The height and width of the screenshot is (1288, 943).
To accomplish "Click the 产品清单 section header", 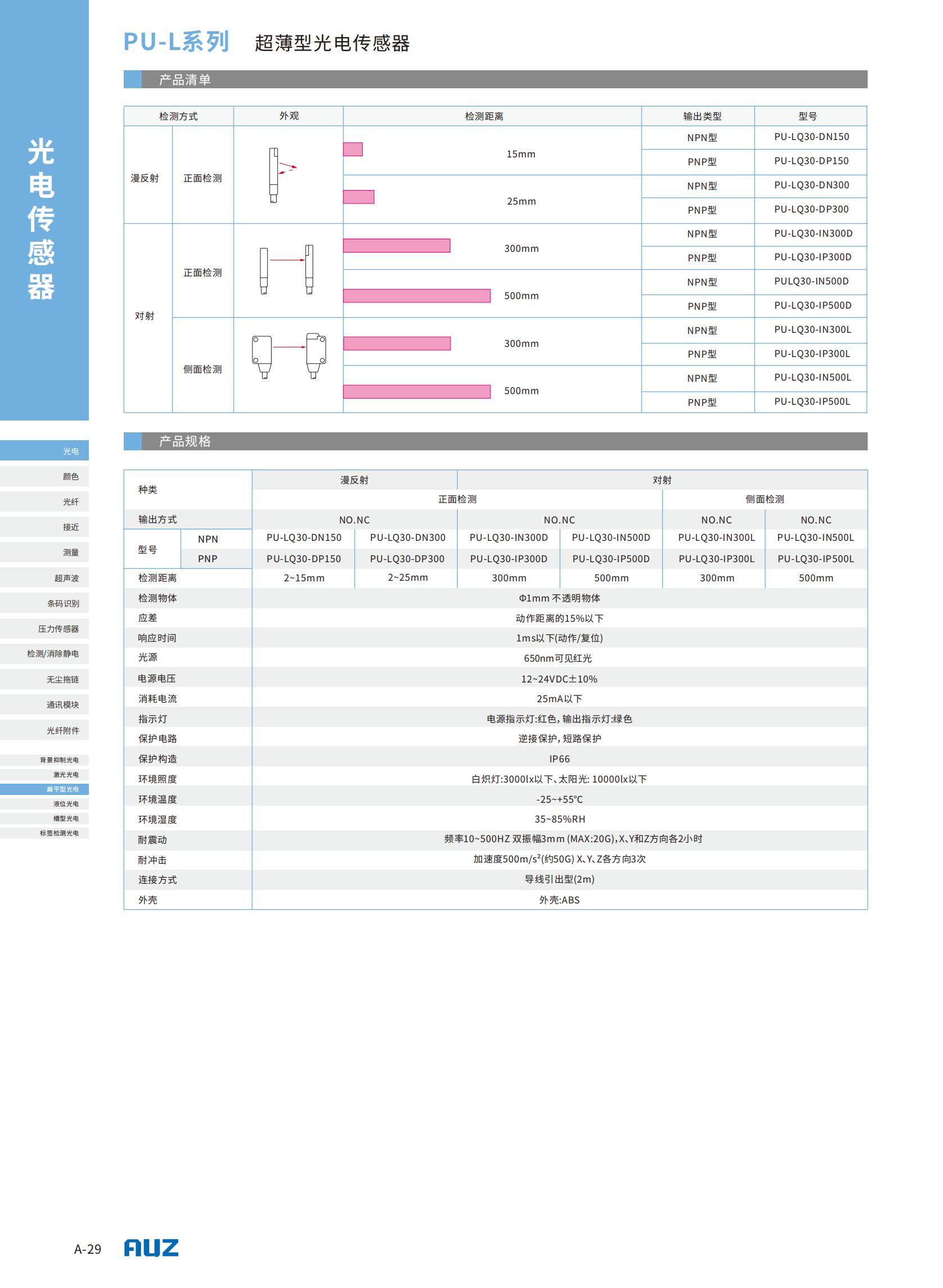I will (x=495, y=79).
